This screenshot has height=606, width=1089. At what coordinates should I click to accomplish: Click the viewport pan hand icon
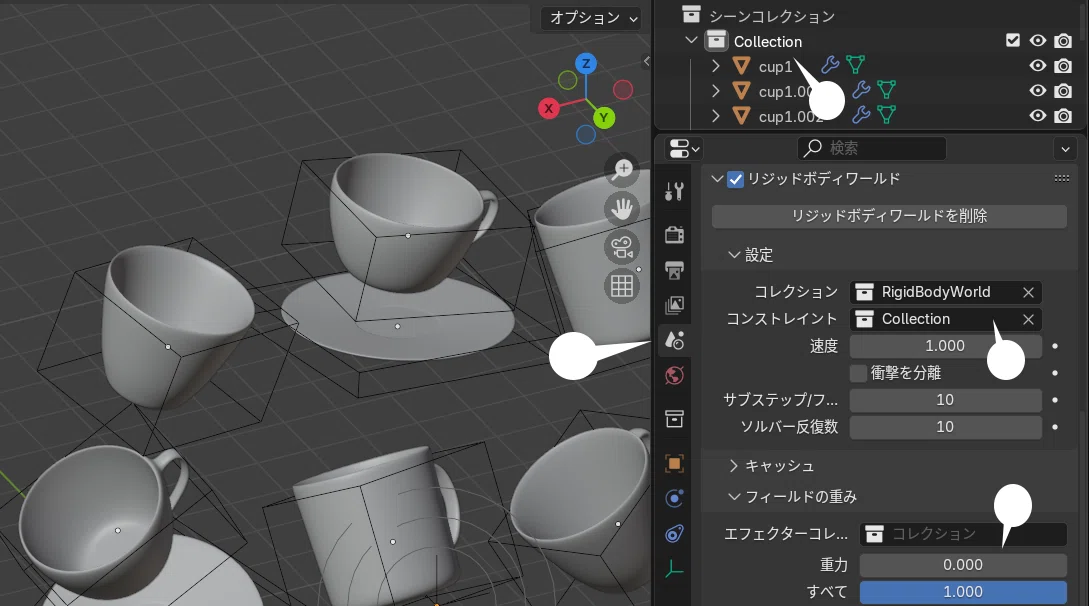coord(622,208)
